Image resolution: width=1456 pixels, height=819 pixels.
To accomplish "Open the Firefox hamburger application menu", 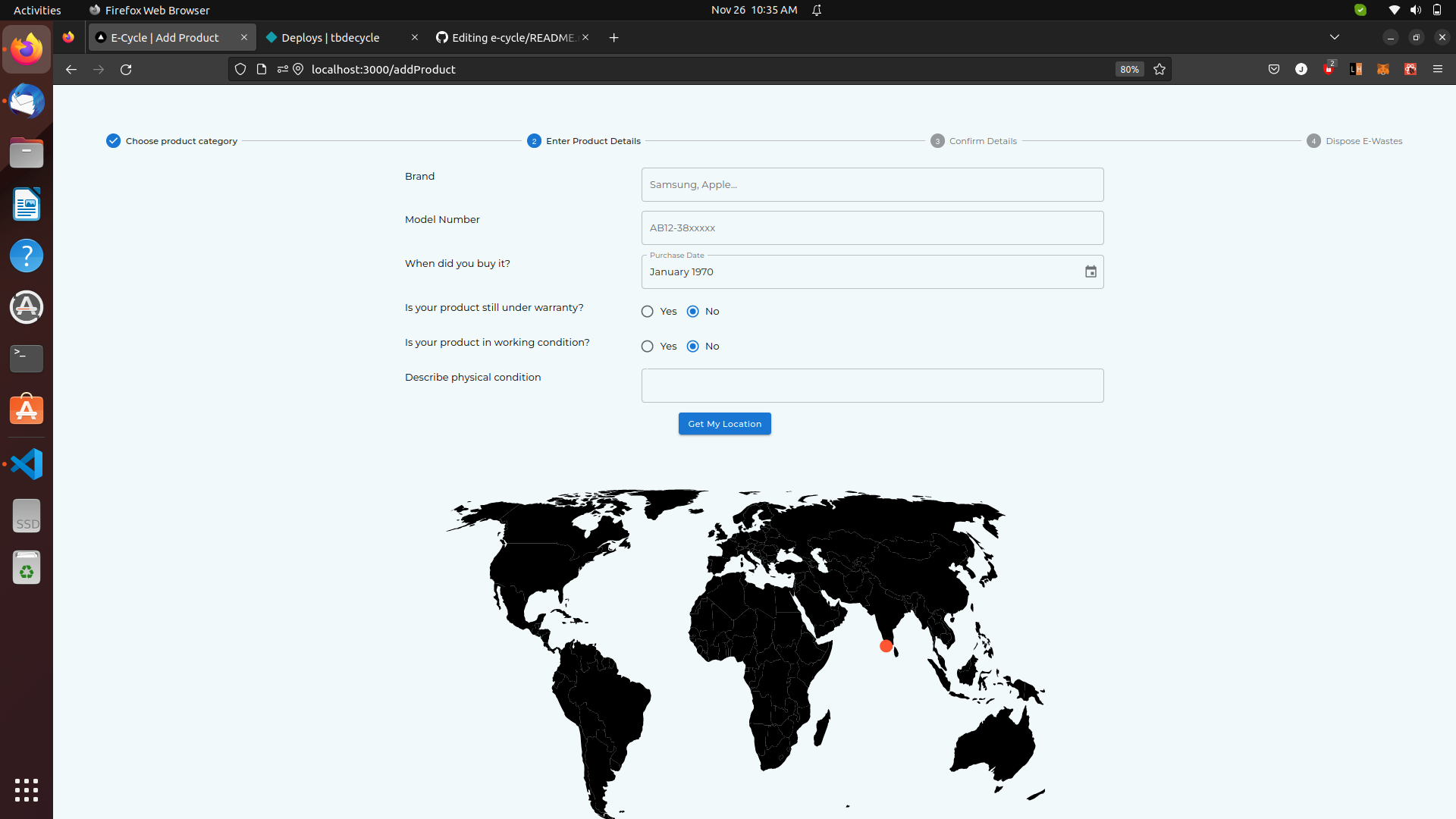I will tap(1438, 69).
